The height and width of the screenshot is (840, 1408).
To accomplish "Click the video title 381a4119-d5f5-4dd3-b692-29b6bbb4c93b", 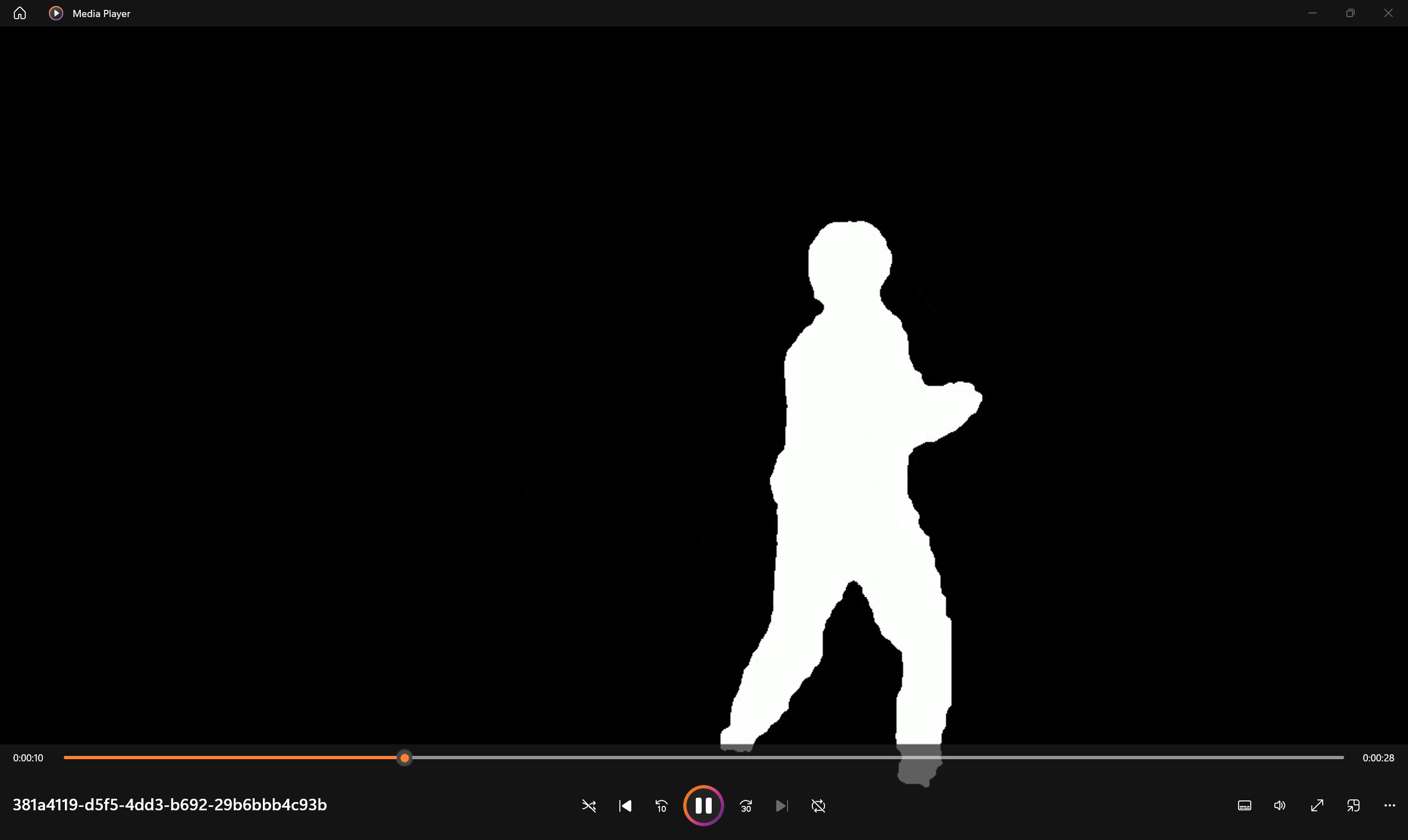I will point(170,804).
